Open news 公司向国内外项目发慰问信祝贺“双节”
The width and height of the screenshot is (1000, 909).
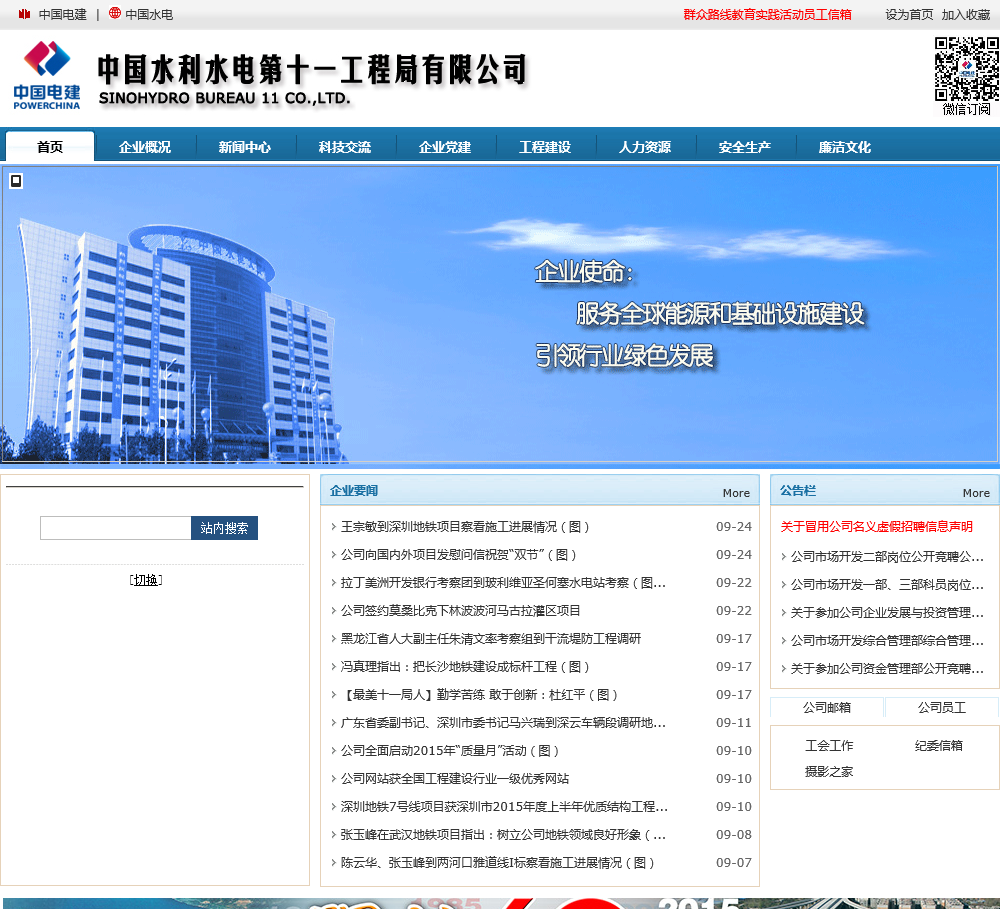click(x=459, y=555)
